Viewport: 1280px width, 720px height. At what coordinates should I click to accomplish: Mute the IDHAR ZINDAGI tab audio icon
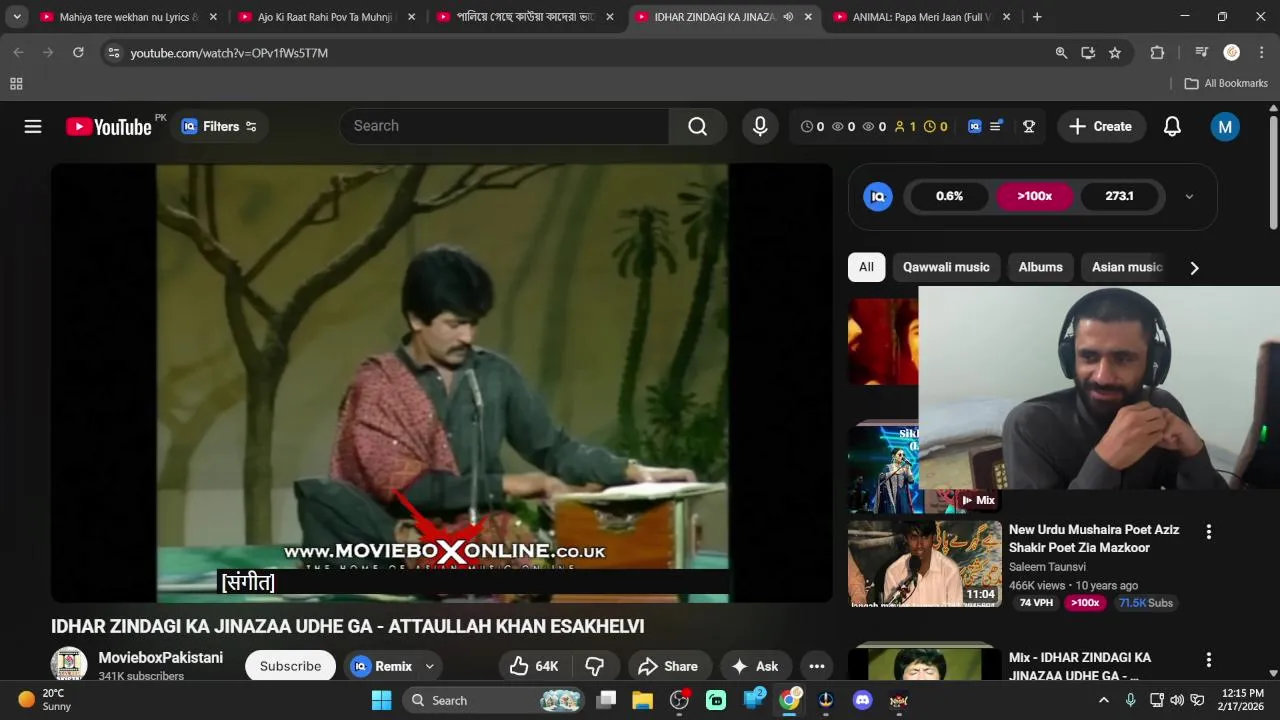788,17
